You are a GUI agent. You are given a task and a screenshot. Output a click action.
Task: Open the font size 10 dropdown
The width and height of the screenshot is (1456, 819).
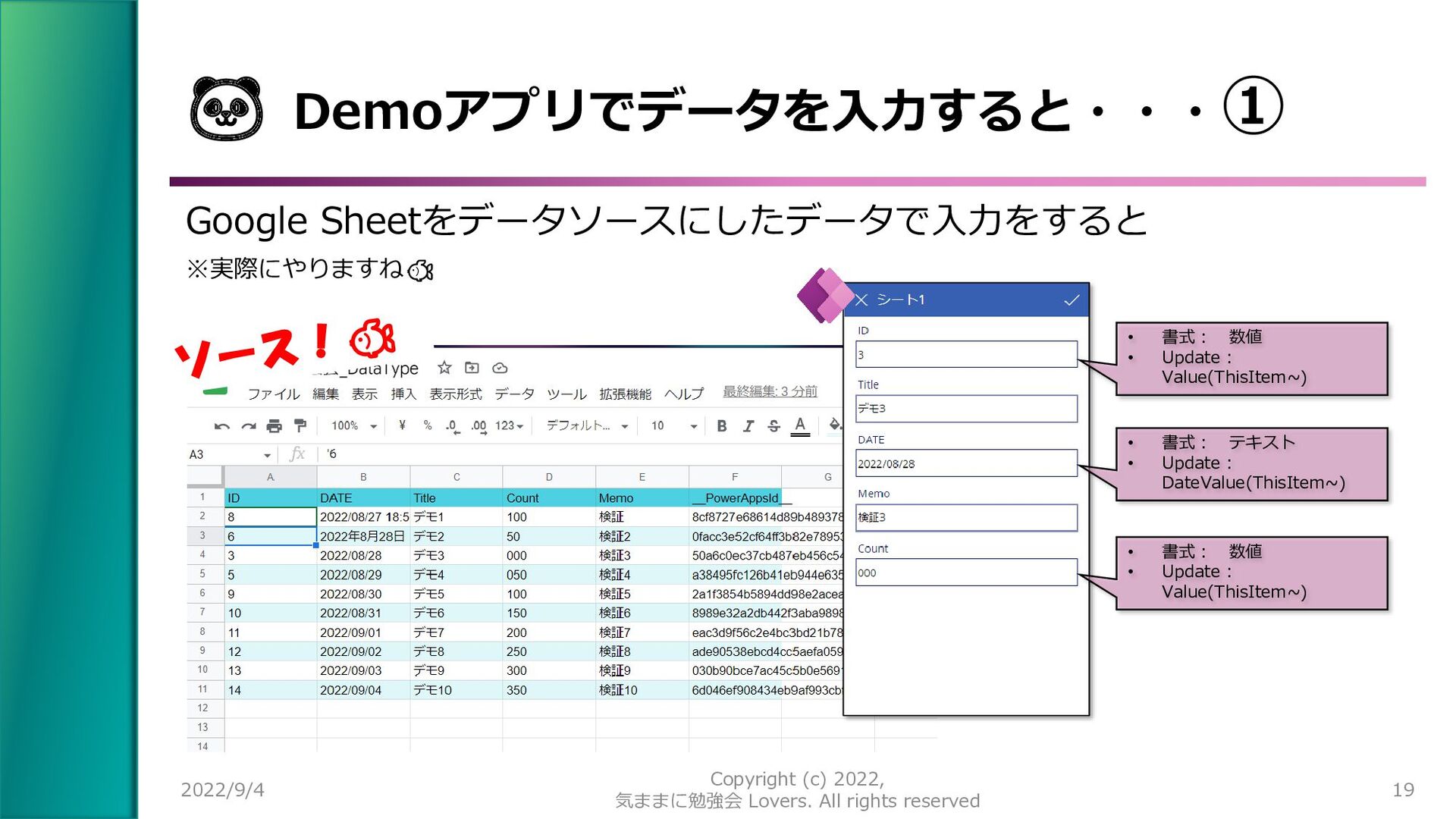pyautogui.click(x=673, y=426)
